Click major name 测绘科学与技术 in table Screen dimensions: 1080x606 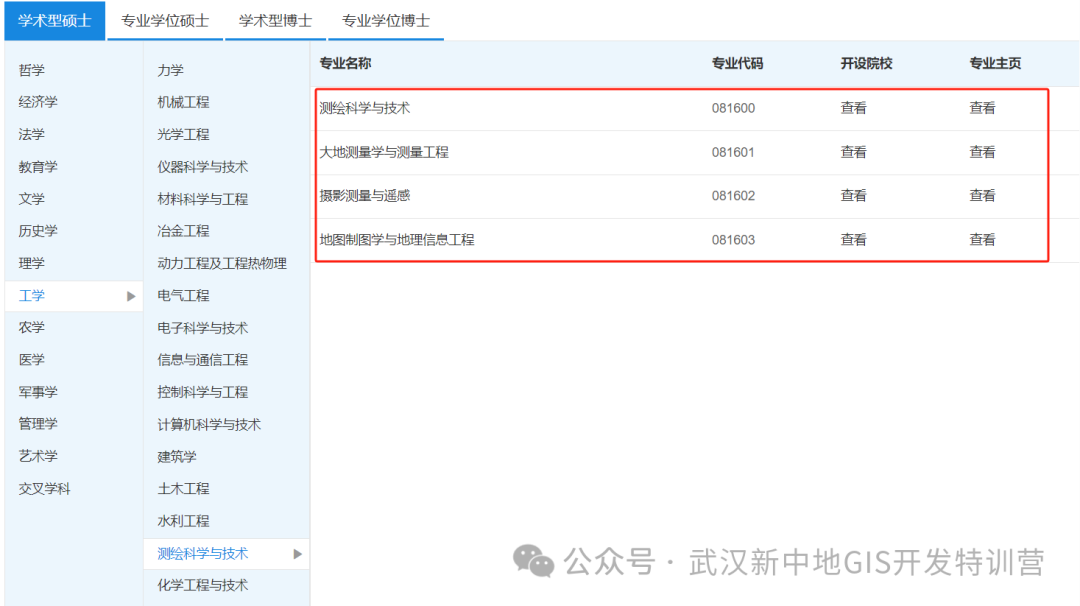coord(364,108)
